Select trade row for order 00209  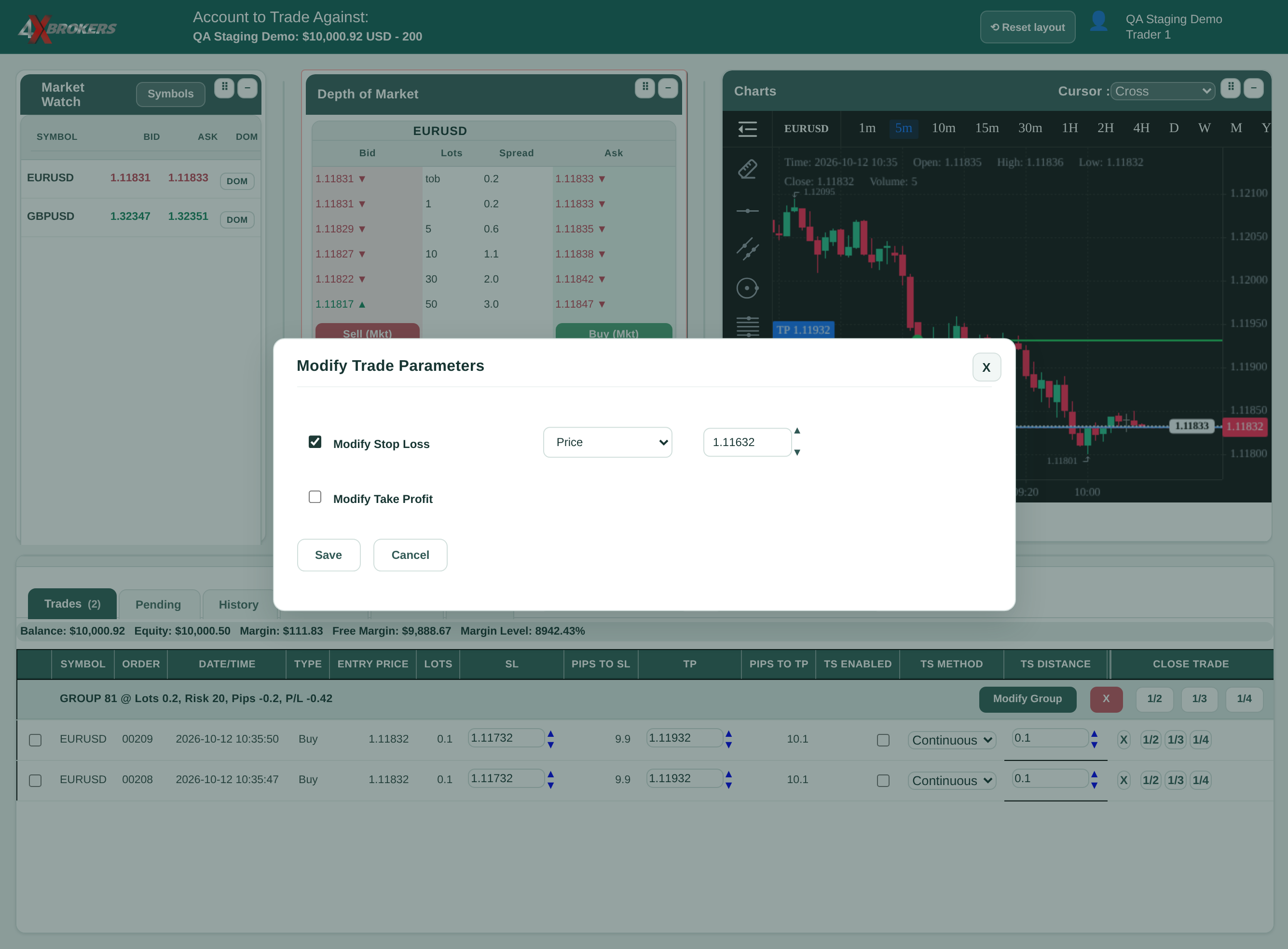point(35,740)
